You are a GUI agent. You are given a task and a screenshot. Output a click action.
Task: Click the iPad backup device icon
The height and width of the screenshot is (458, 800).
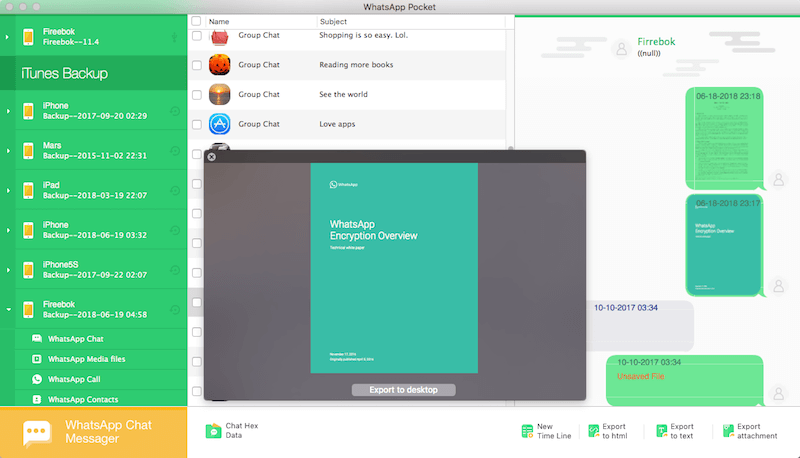tap(29, 190)
